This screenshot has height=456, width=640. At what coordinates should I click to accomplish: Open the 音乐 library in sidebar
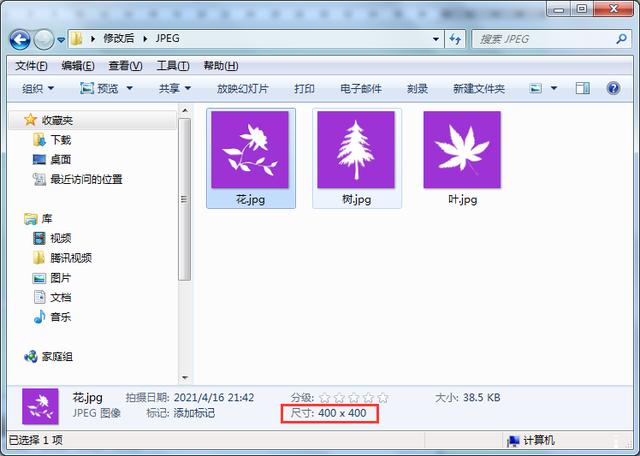[x=60, y=317]
